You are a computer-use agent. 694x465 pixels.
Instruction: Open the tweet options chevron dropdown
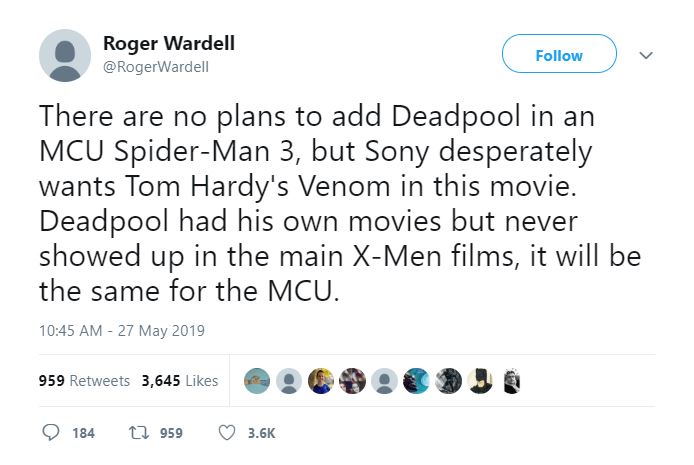click(646, 55)
